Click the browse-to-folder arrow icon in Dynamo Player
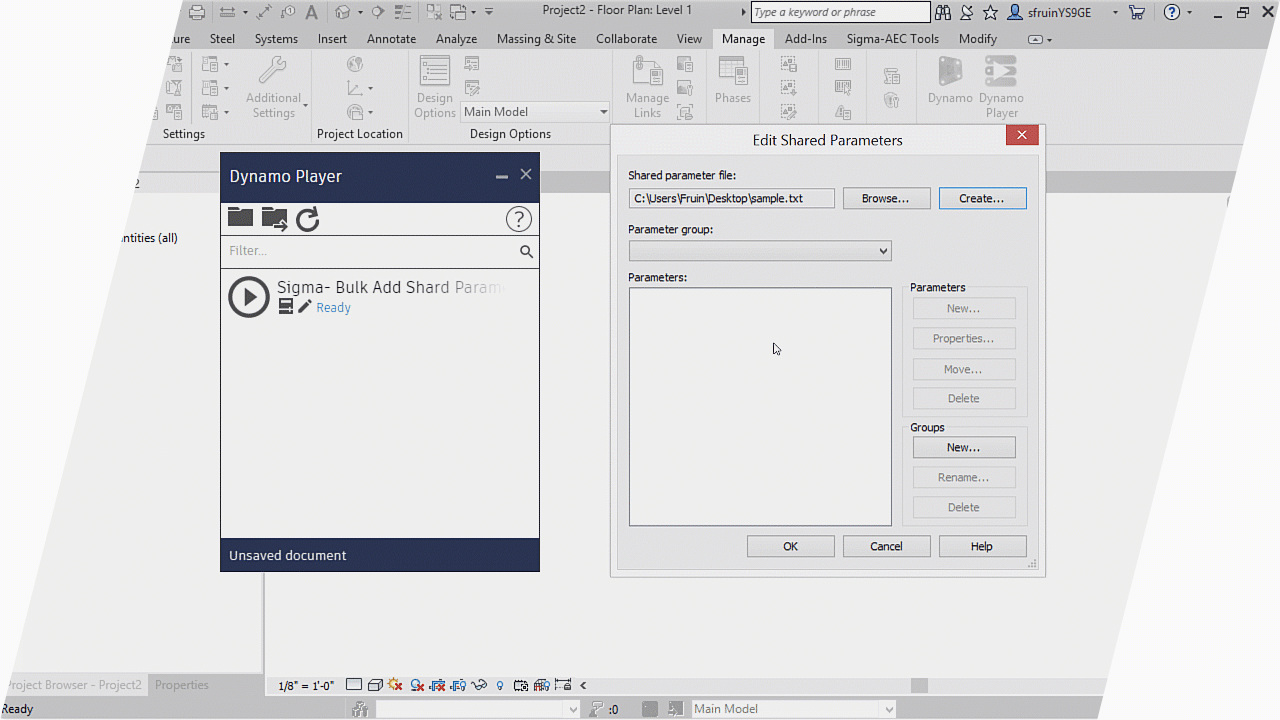Screen dimensions: 1280x720 coord(274,218)
